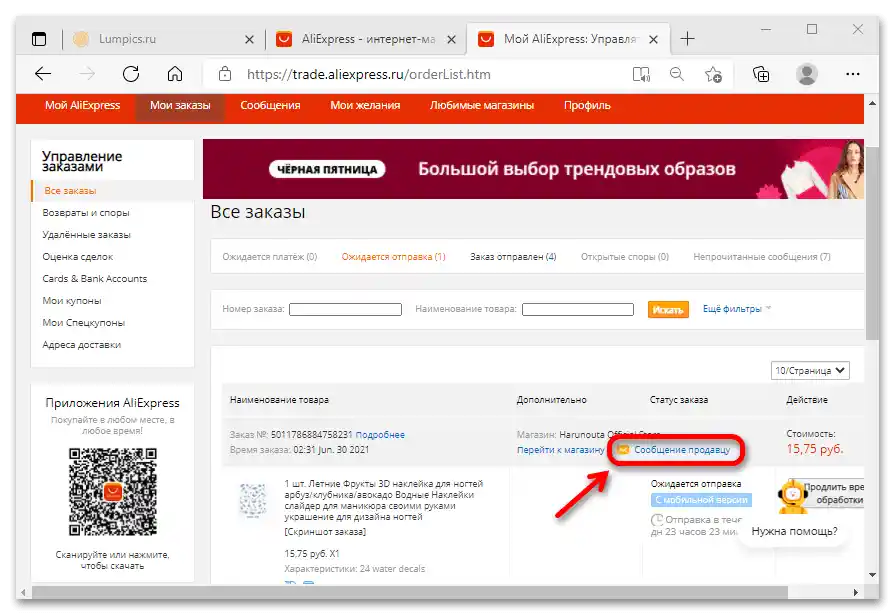This screenshot has height=615, width=895.
Task: Add this page to favorites
Action: pos(713,74)
